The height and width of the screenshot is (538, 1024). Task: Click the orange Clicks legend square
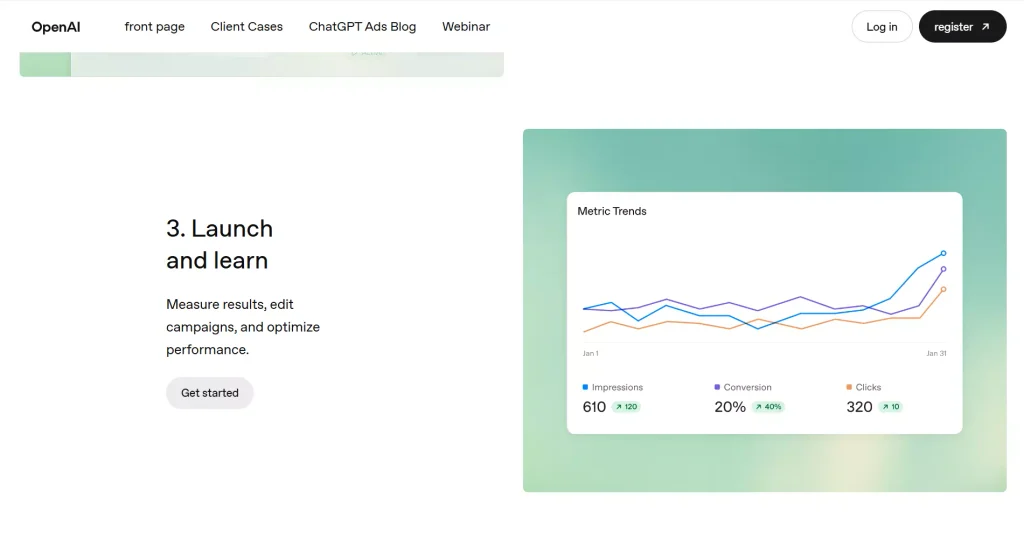849,387
